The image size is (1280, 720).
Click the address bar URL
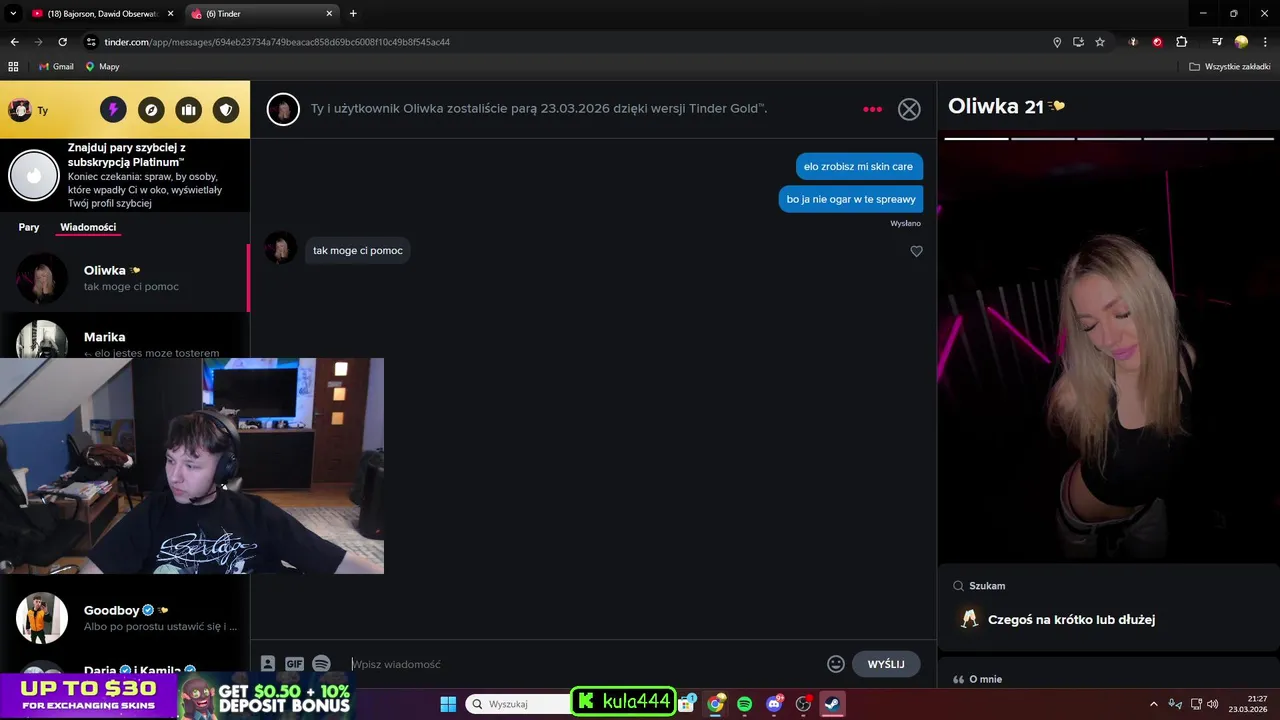[277, 42]
